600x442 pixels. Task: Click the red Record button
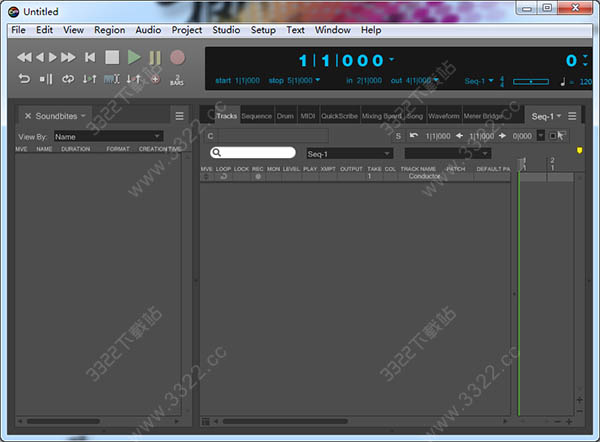click(177, 58)
